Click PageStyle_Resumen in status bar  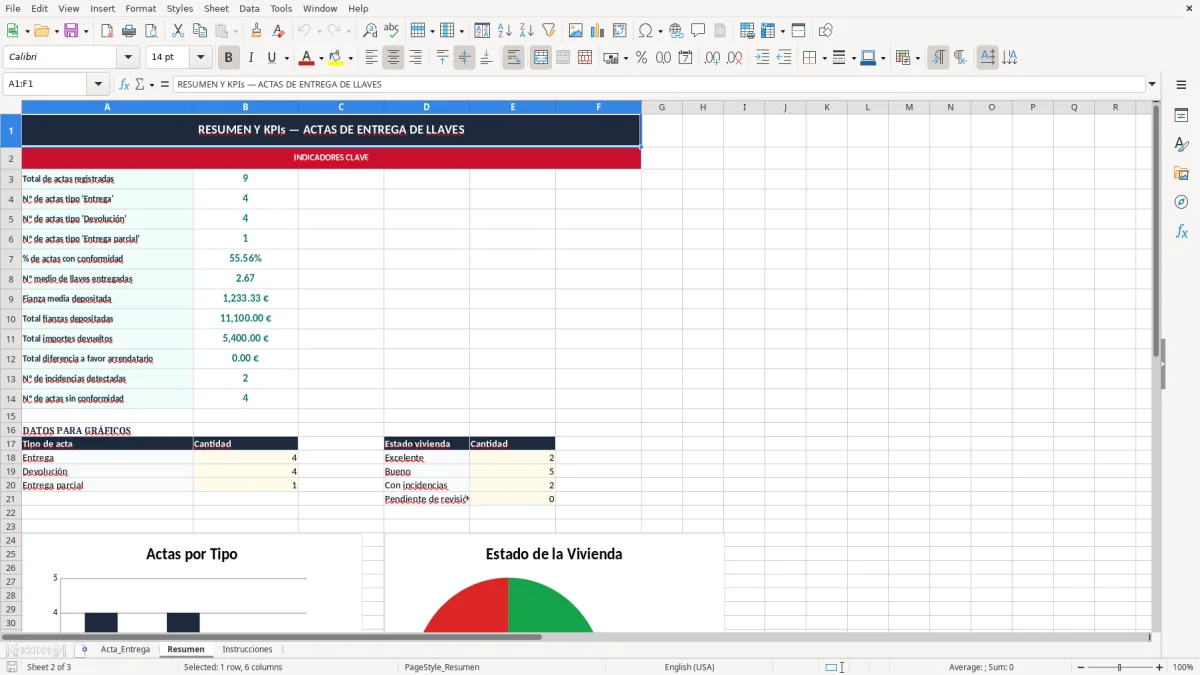pos(441,667)
